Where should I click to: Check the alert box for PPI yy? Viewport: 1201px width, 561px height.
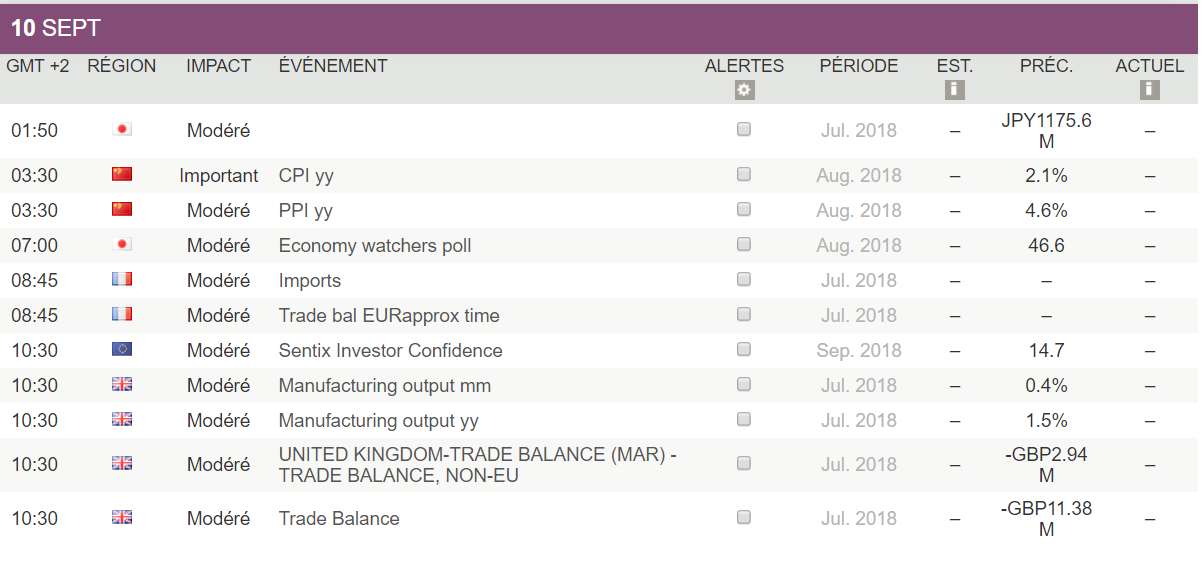(744, 209)
